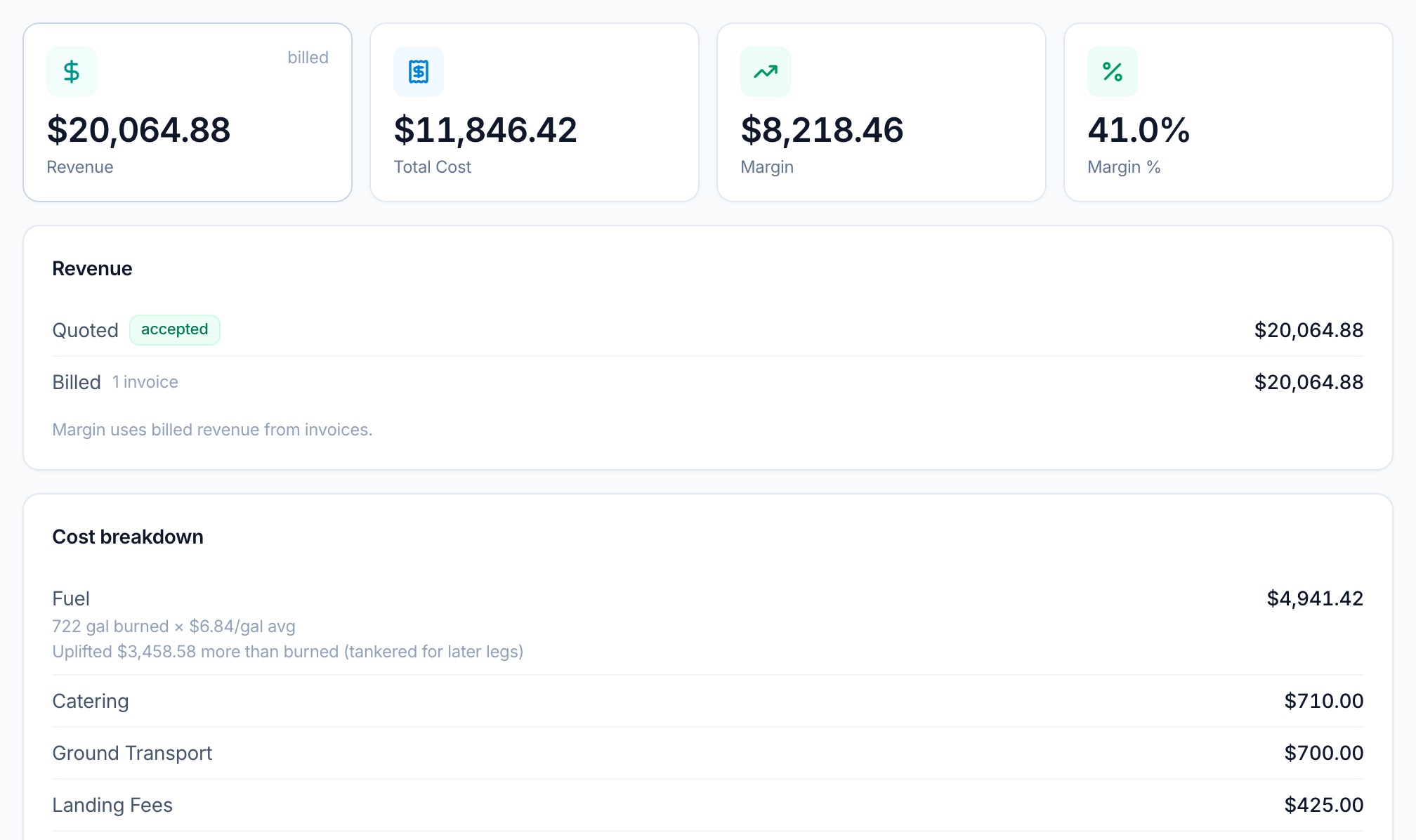Screen dimensions: 1416x840
Task: Click the Billed row amount $20,064.88
Action: [1309, 382]
